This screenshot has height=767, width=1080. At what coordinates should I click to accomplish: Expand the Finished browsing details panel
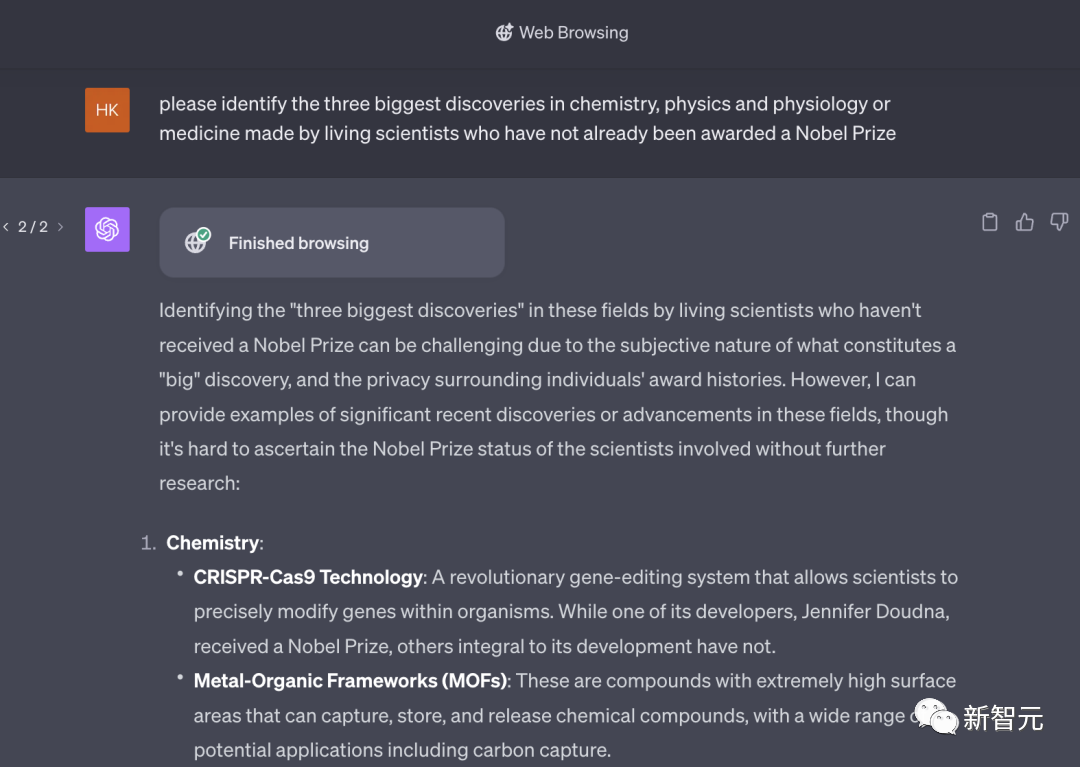tap(332, 242)
